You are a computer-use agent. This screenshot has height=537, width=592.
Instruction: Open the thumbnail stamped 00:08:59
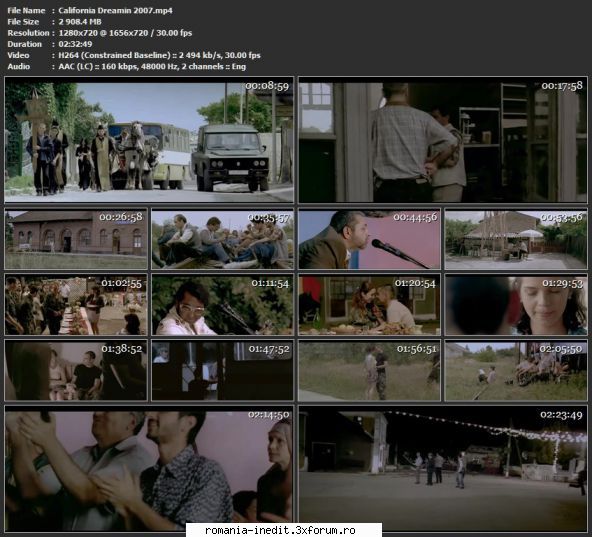tap(149, 140)
